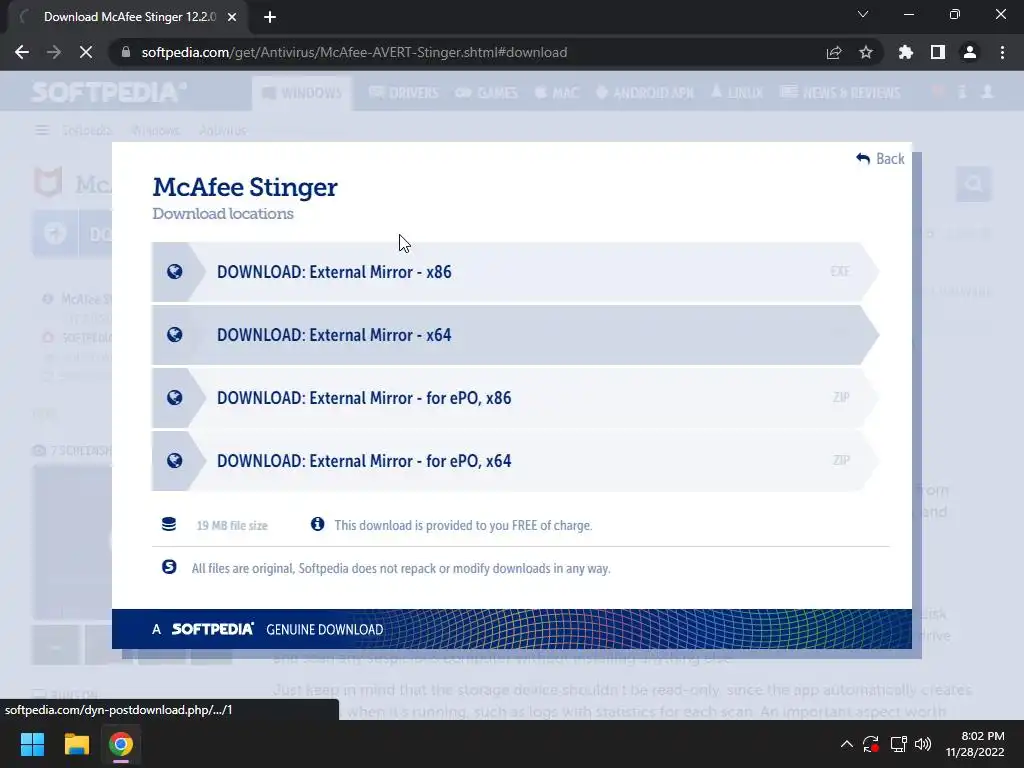The image size is (1024, 768).
Task: Click the Softpedia user account icon
Action: [x=987, y=92]
